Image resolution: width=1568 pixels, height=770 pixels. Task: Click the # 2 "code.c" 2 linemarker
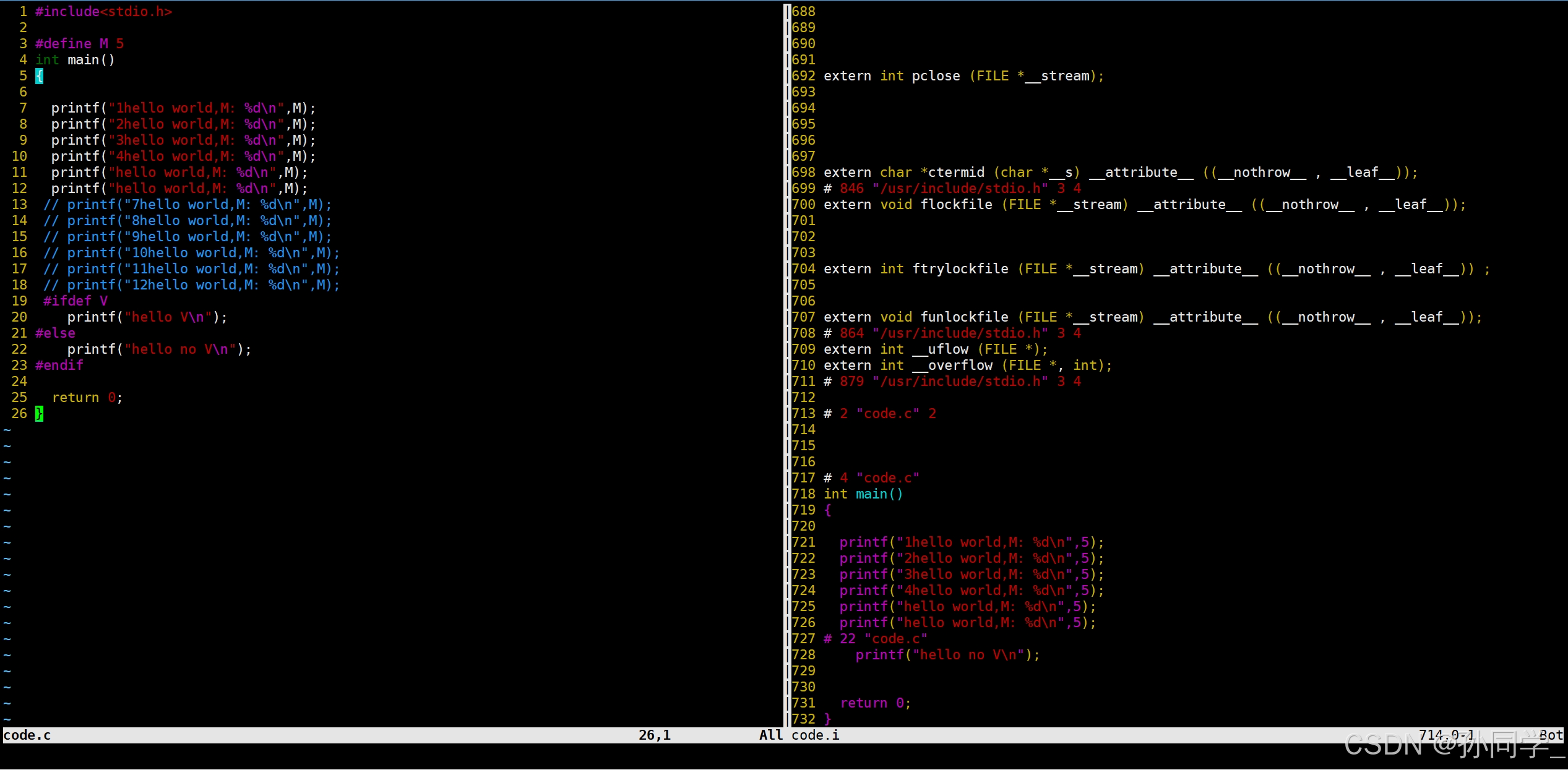[879, 413]
